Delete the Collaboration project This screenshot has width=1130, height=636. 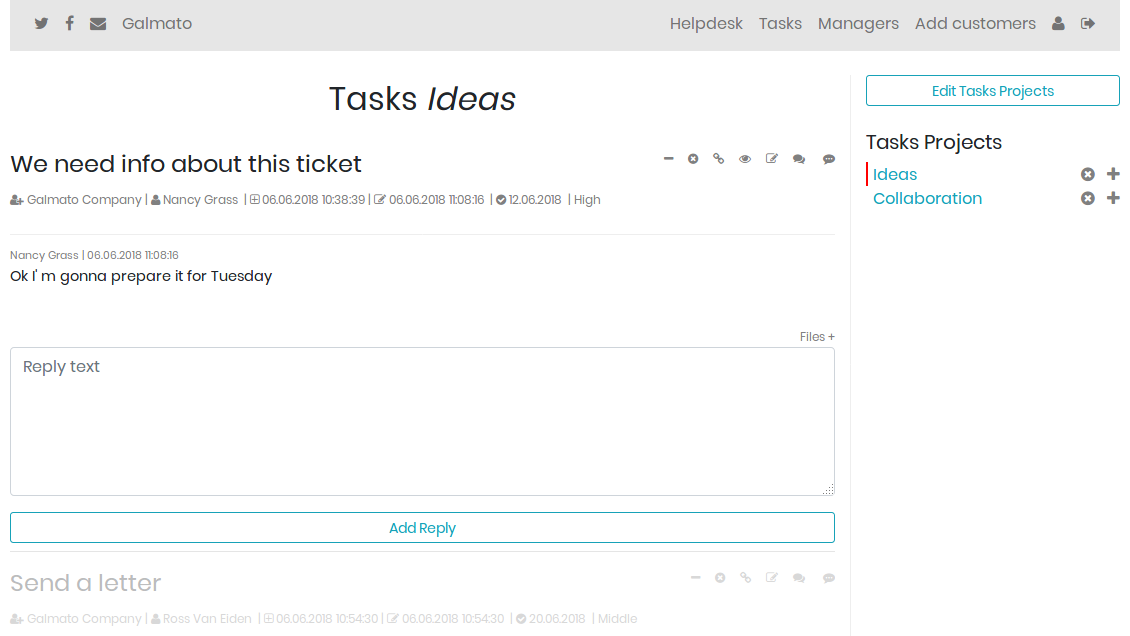click(1087, 198)
